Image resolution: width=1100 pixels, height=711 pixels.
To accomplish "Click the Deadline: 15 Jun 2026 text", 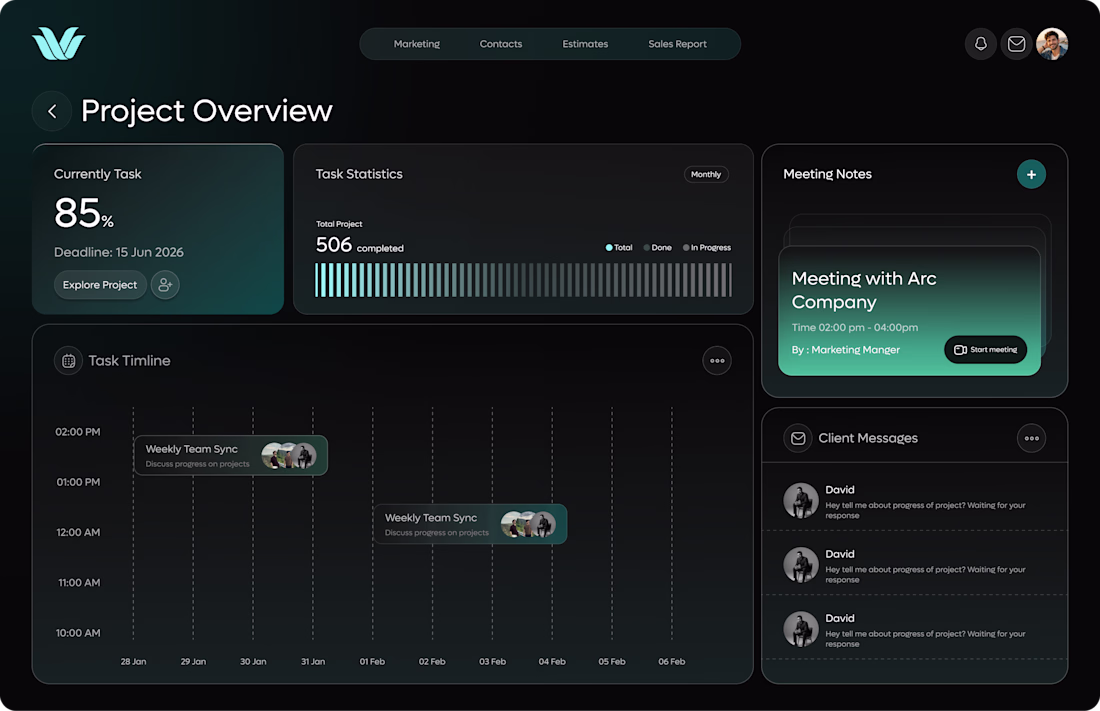I will [x=119, y=252].
